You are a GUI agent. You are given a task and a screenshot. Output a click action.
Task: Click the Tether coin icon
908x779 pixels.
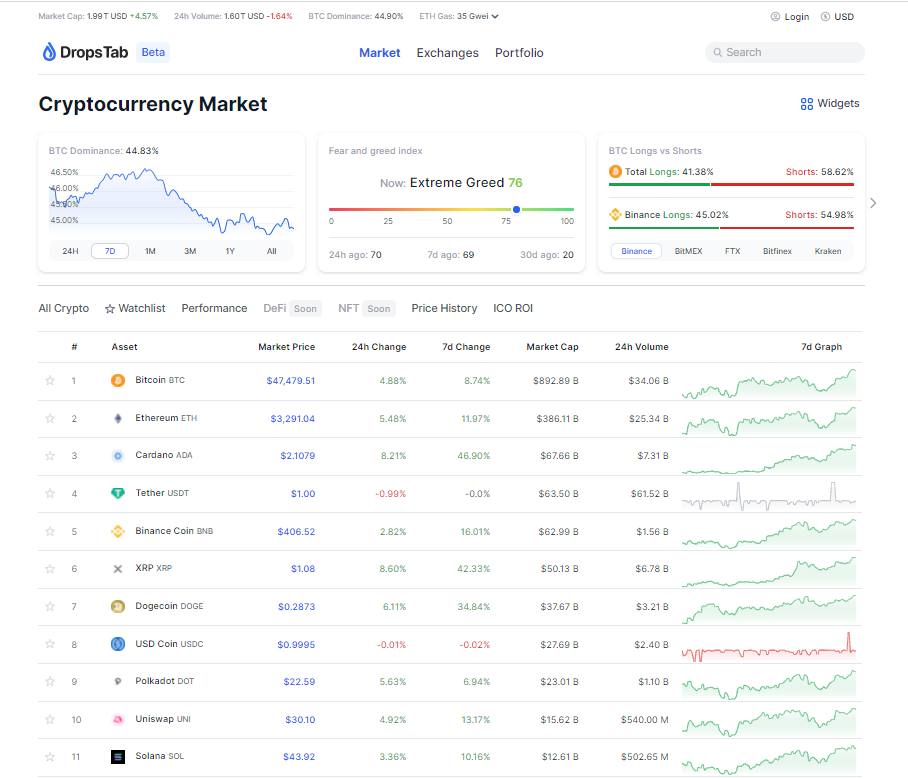[118, 493]
